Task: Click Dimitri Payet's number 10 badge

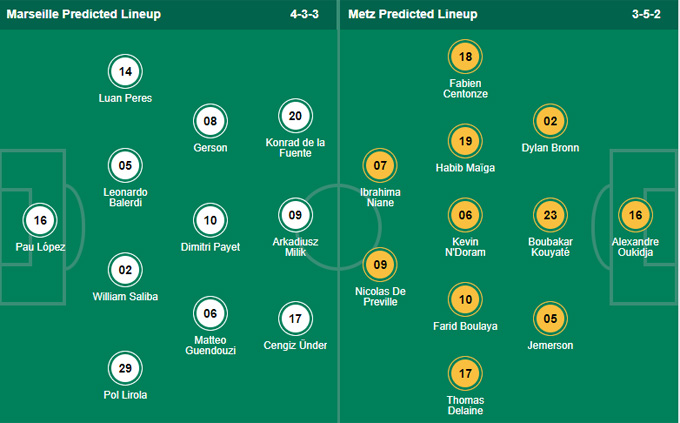Action: click(210, 220)
